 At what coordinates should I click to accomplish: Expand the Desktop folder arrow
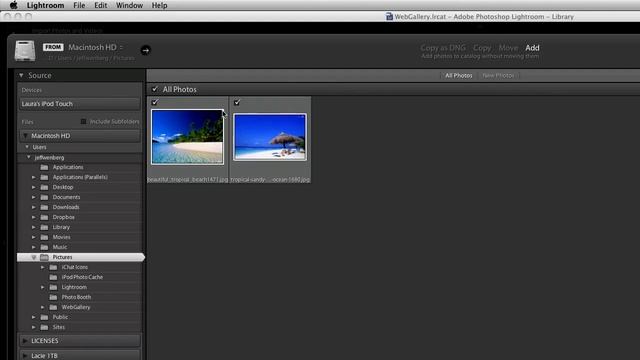tap(34, 187)
